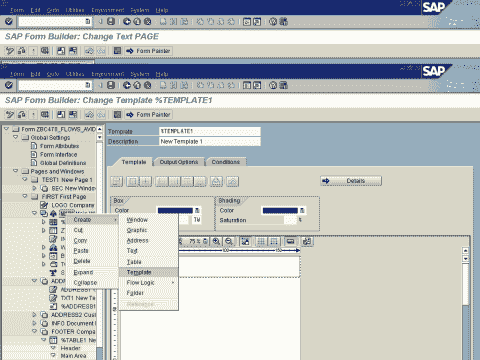This screenshot has height=360, width=480.
Task: Click first icon in Template tab line toolbar
Action: (x=116, y=181)
